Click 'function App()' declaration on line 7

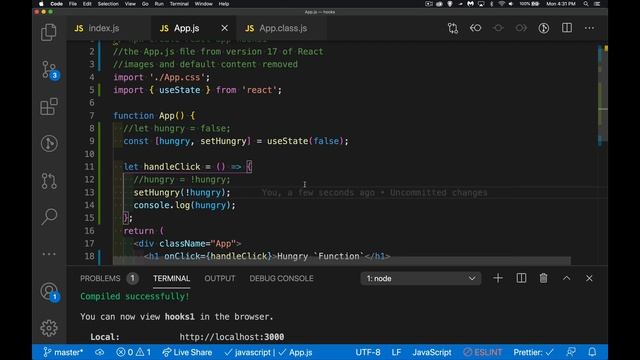[149, 116]
